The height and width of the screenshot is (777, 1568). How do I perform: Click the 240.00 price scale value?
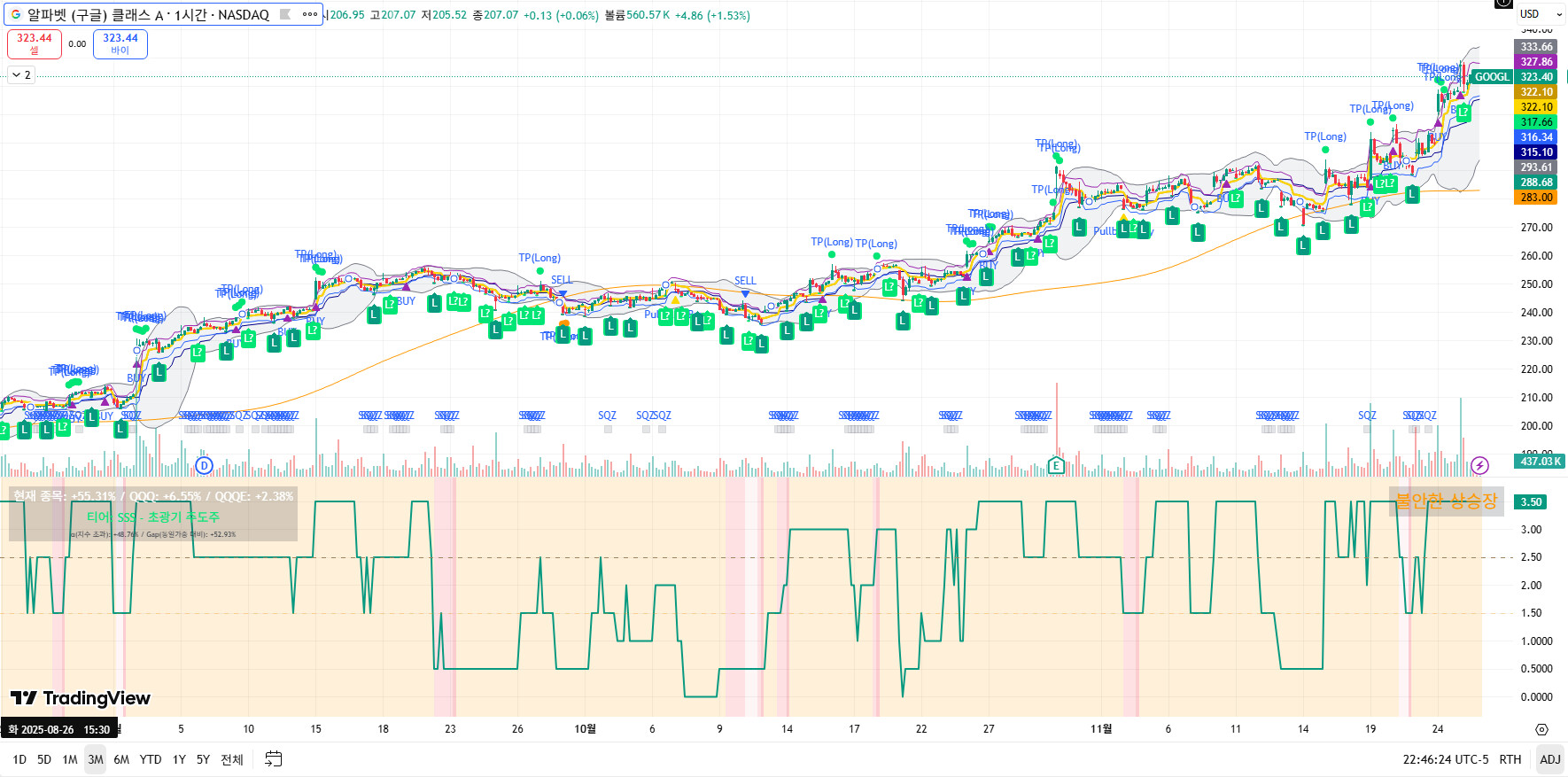coord(1536,313)
